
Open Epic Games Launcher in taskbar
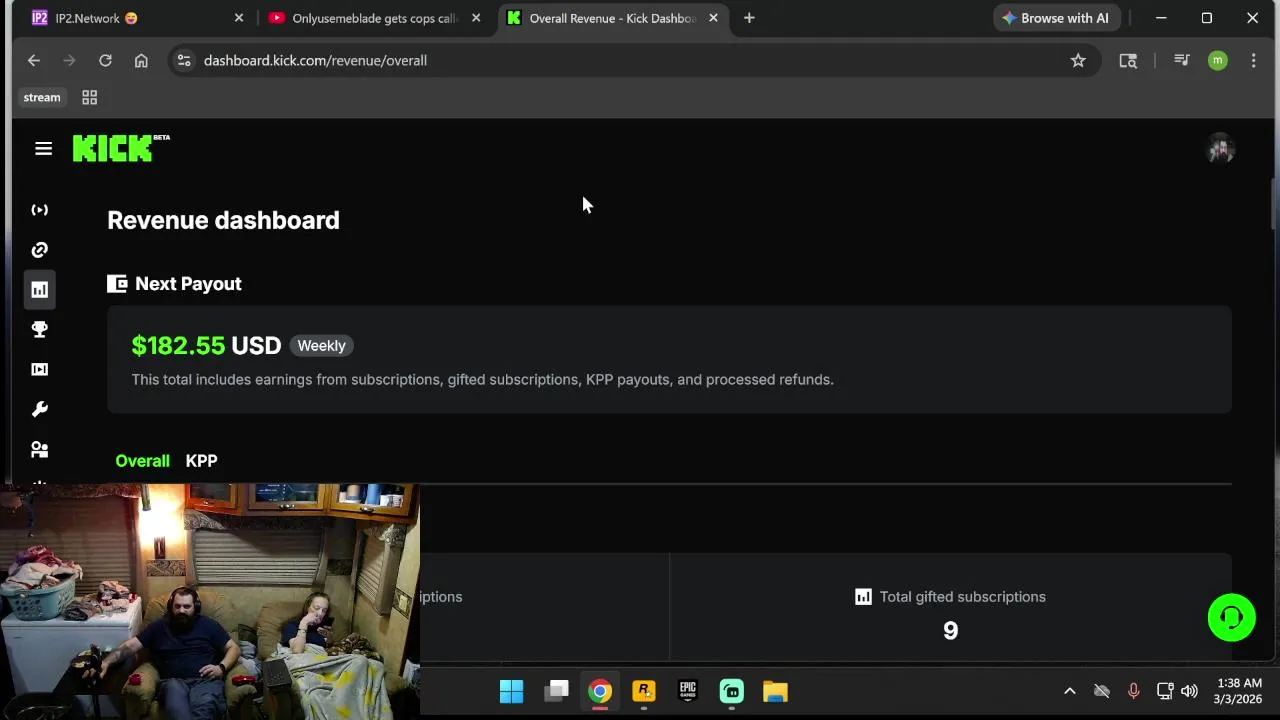(x=688, y=692)
